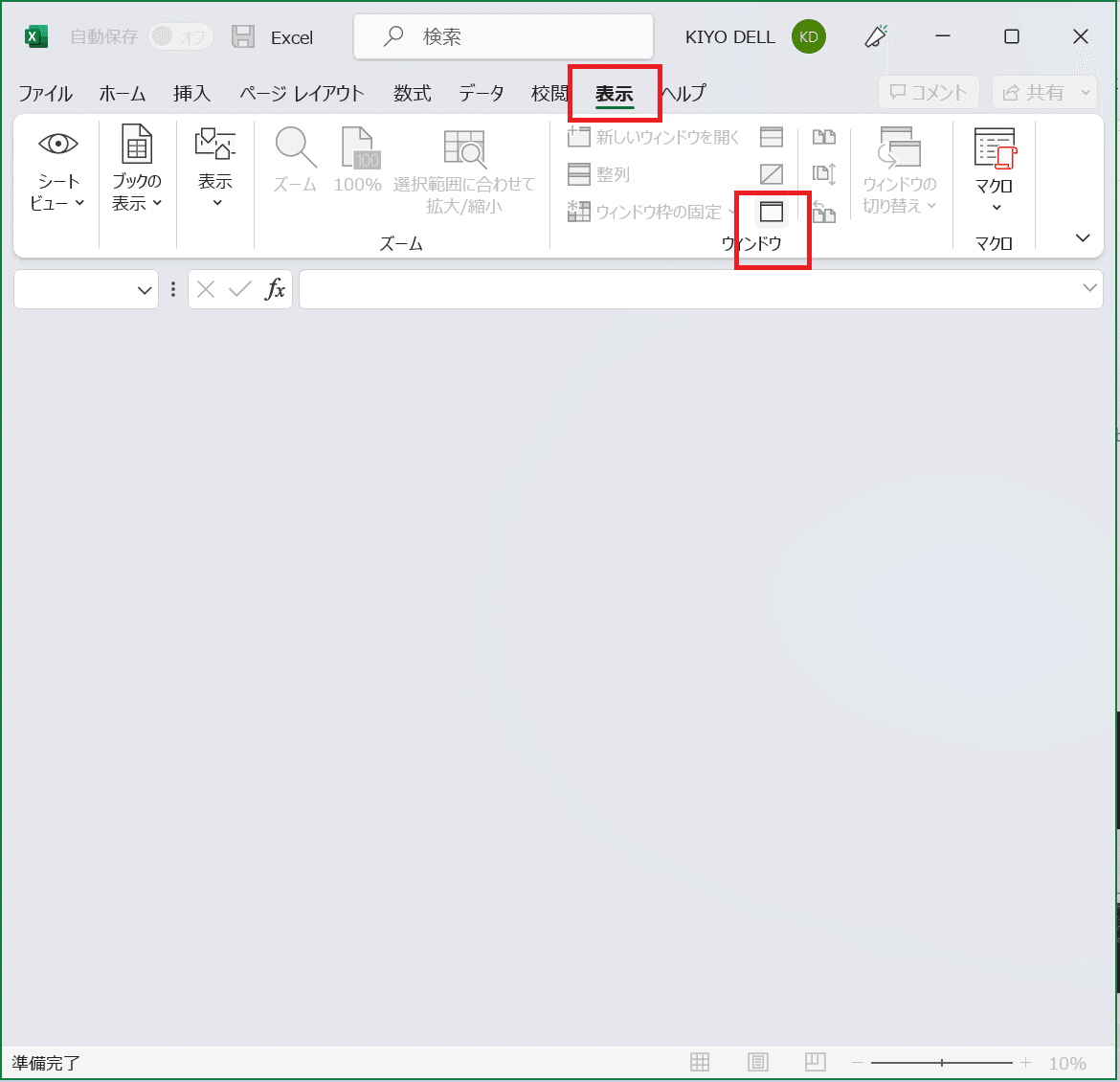Toggle page break preview in status bar

coord(815,1063)
